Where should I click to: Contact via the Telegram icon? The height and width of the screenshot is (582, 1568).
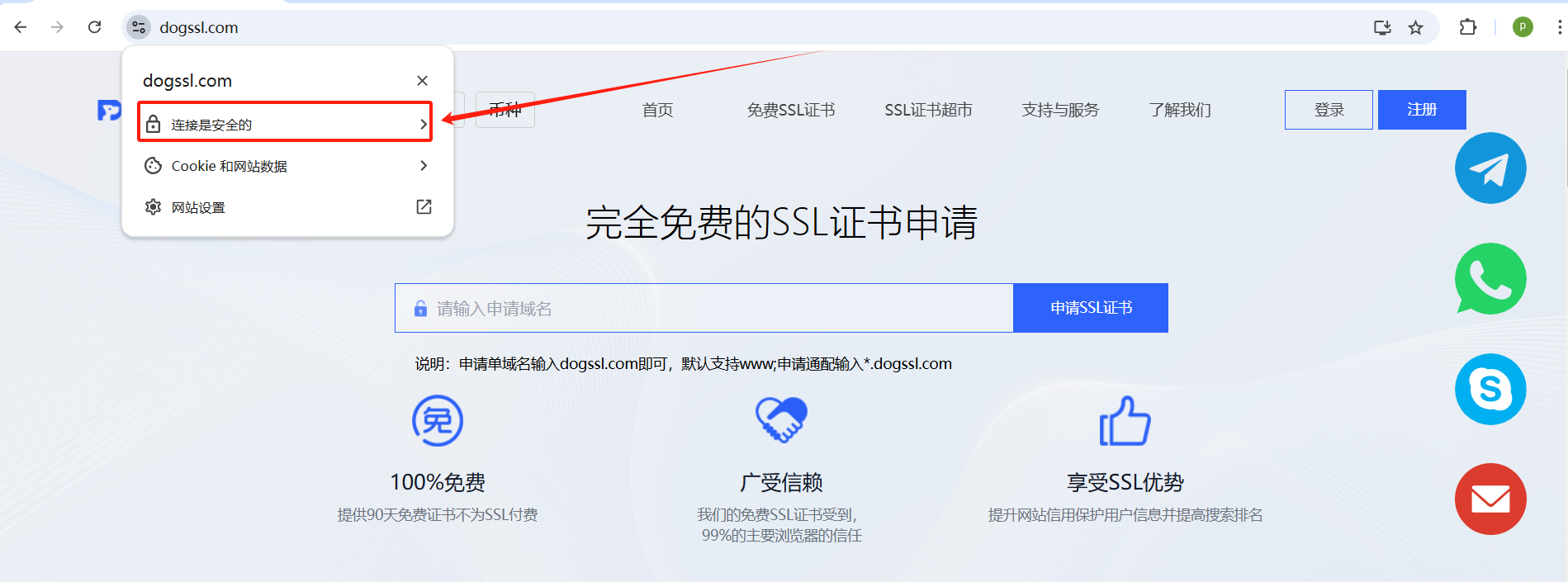click(1490, 168)
